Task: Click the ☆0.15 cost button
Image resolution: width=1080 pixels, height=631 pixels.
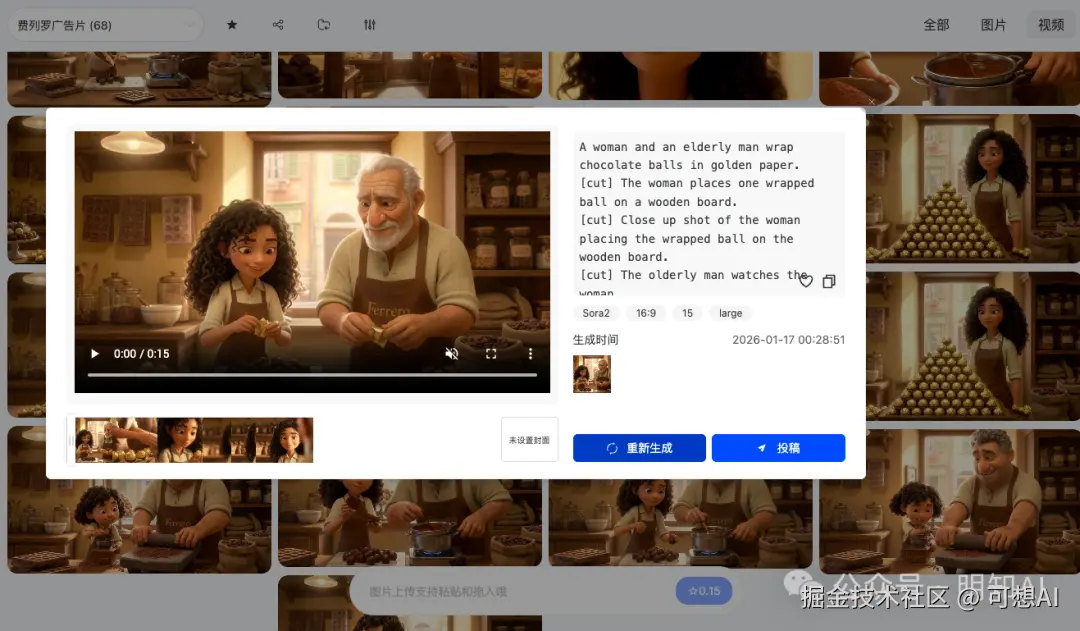Action: (704, 591)
